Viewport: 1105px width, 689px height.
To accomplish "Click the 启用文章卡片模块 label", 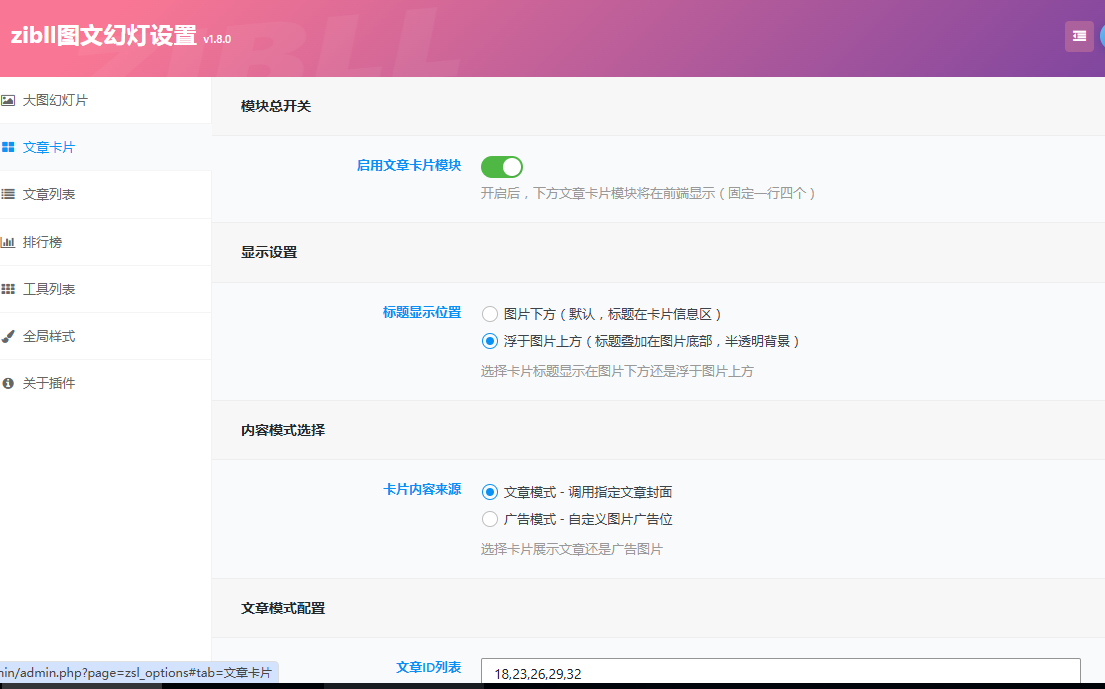I will pos(409,166).
